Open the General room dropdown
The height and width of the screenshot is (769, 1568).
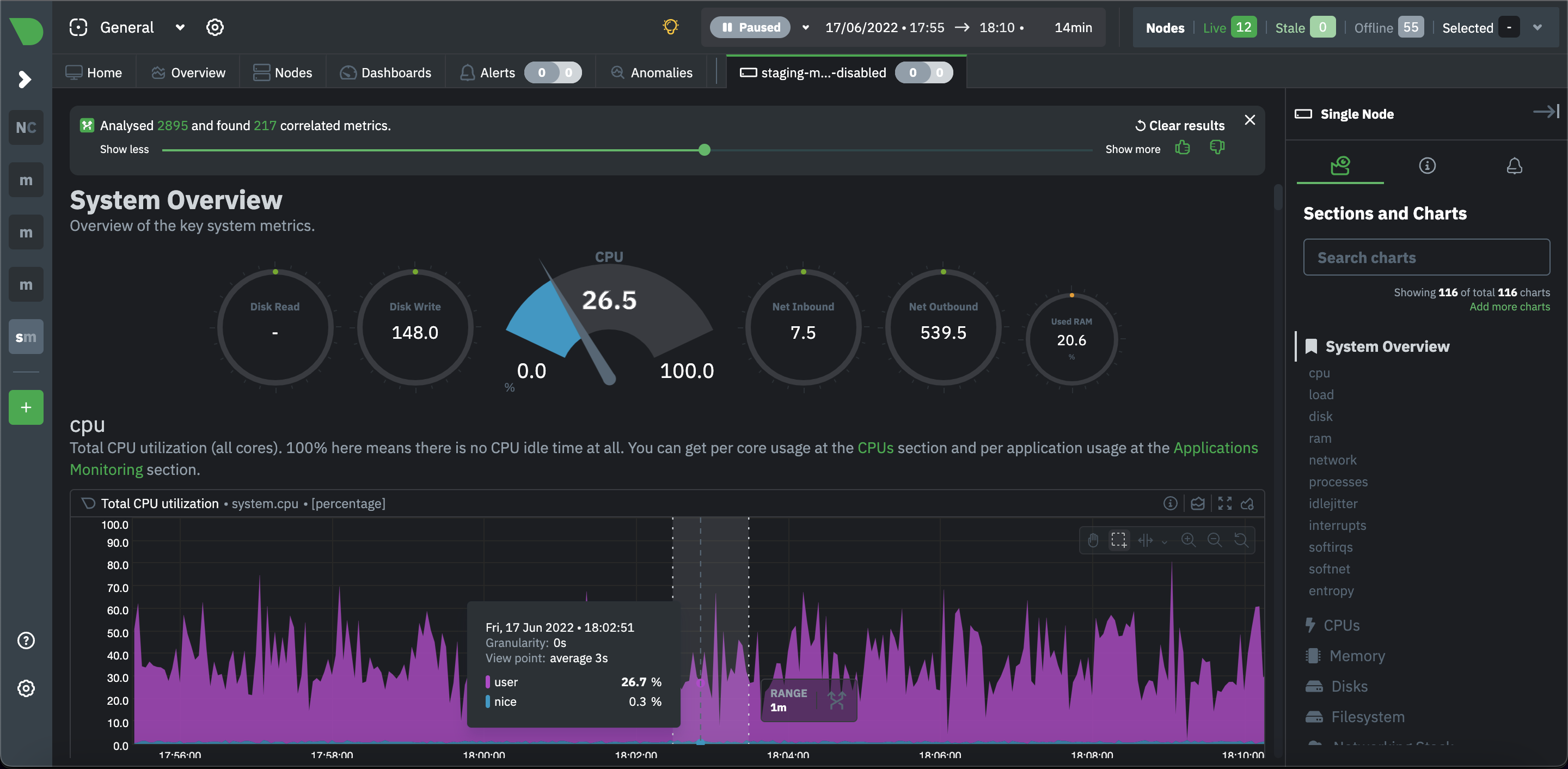[180, 27]
